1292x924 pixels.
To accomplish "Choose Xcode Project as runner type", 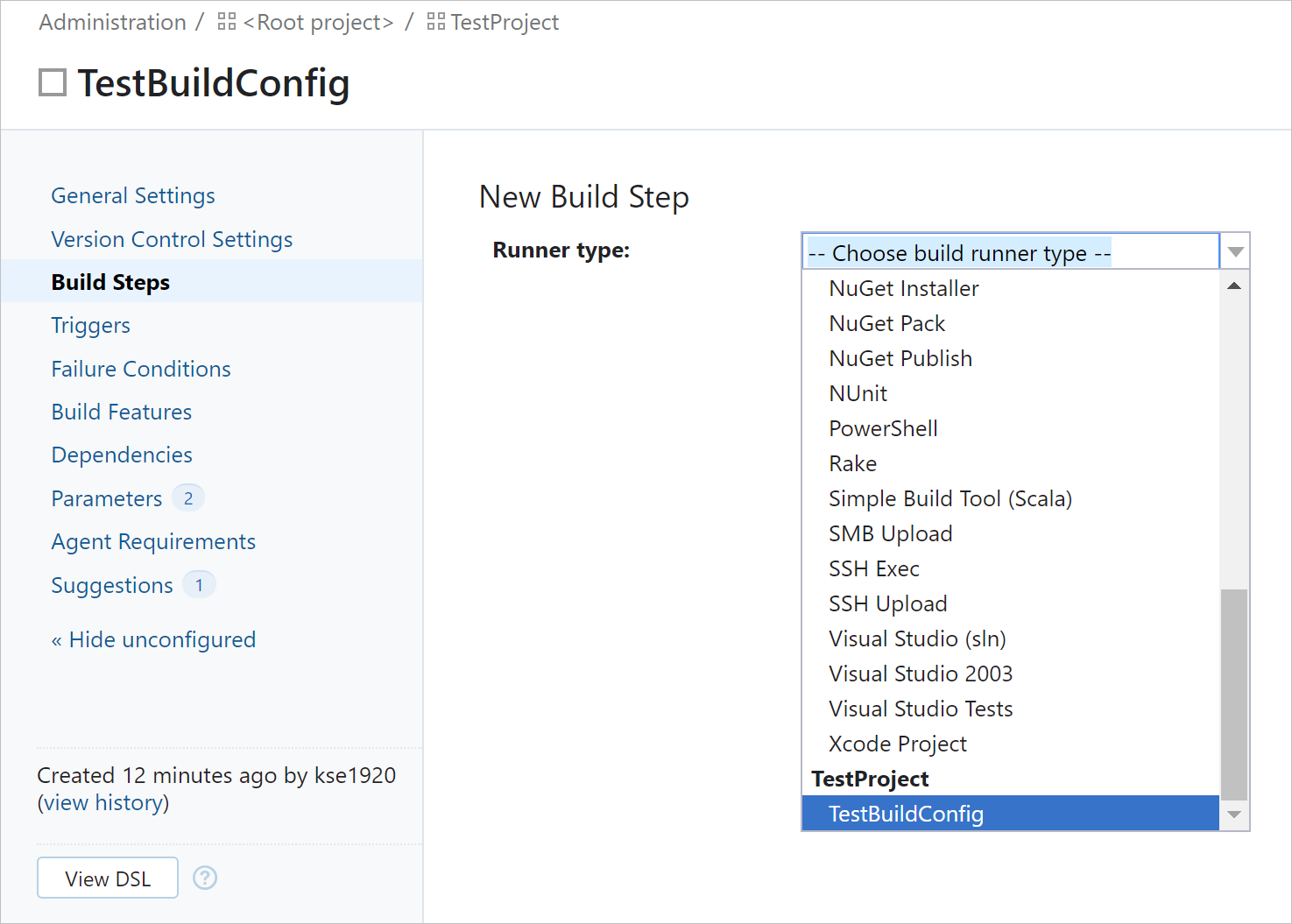I will 897,743.
